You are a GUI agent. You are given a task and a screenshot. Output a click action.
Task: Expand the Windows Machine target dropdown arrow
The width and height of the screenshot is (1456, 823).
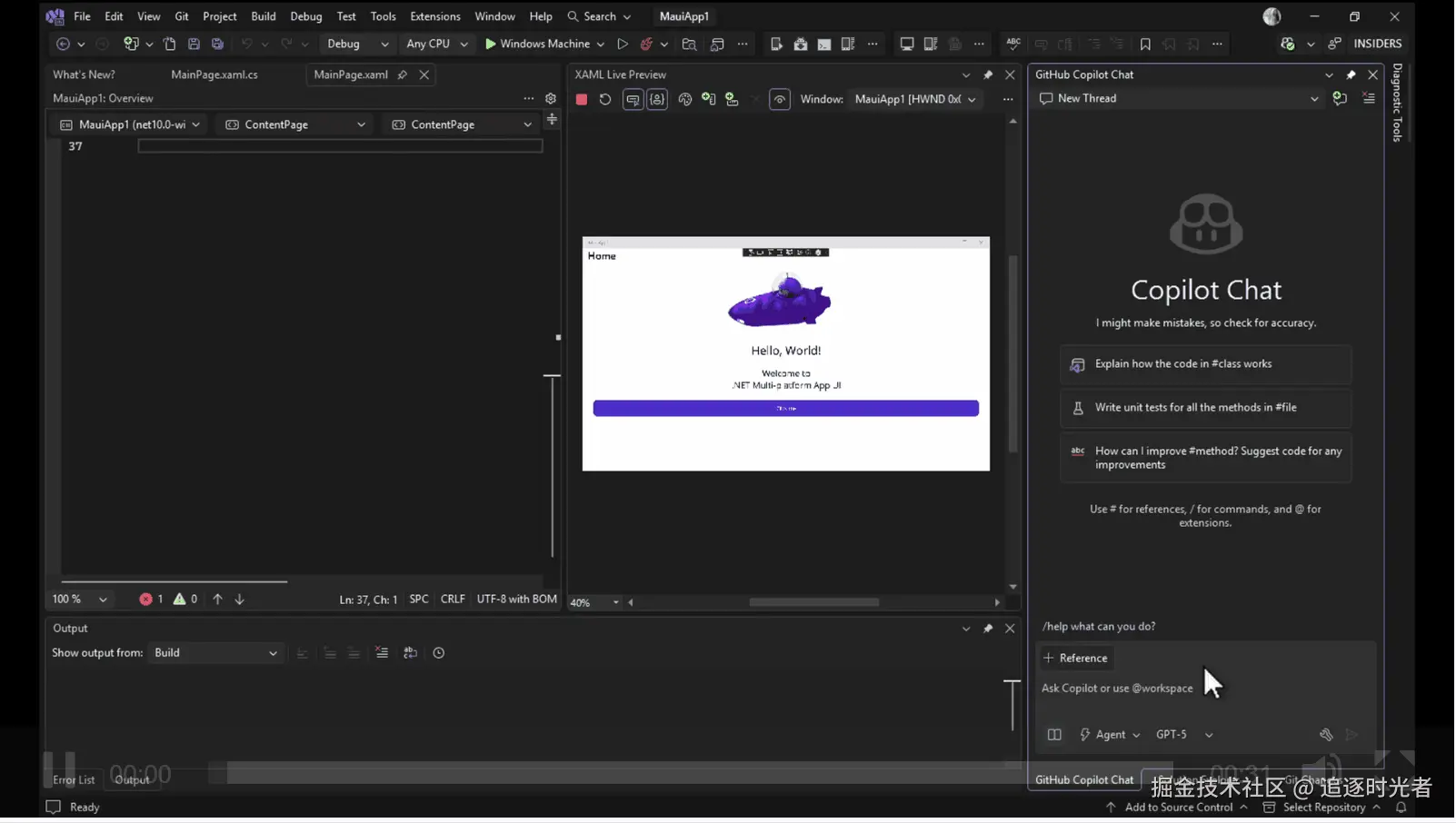[601, 44]
